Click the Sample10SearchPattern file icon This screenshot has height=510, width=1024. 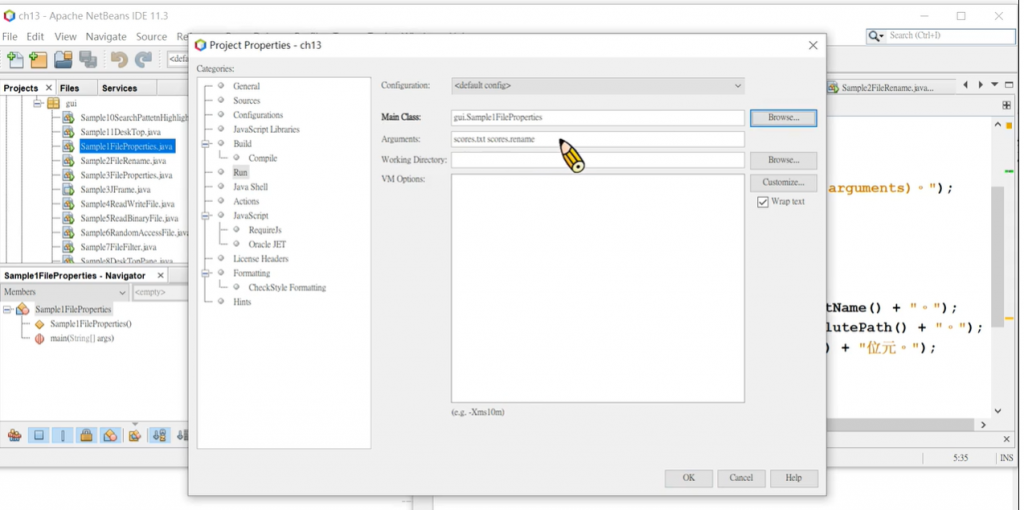(68, 118)
